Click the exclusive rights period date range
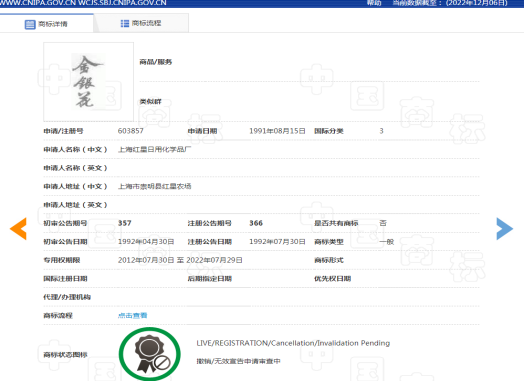 point(180,260)
